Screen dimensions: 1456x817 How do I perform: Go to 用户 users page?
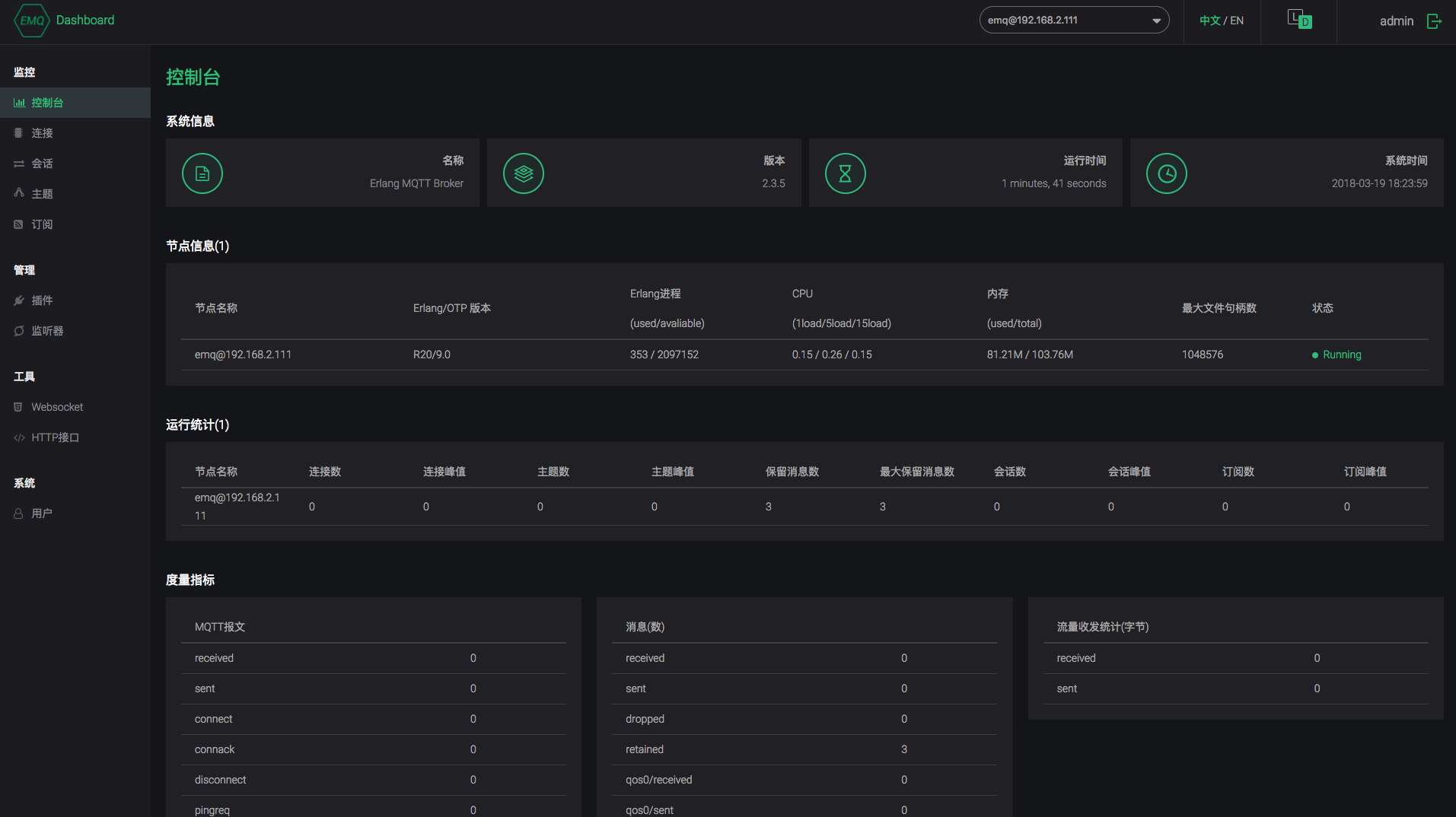[x=75, y=513]
